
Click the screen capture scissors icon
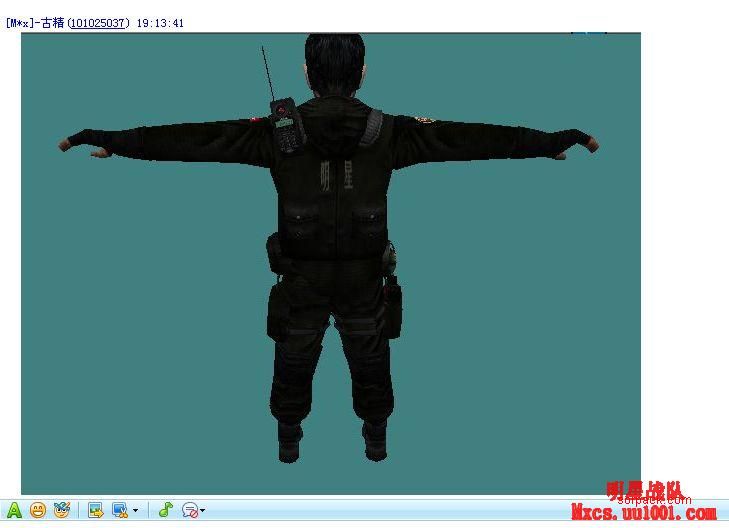coord(120,510)
